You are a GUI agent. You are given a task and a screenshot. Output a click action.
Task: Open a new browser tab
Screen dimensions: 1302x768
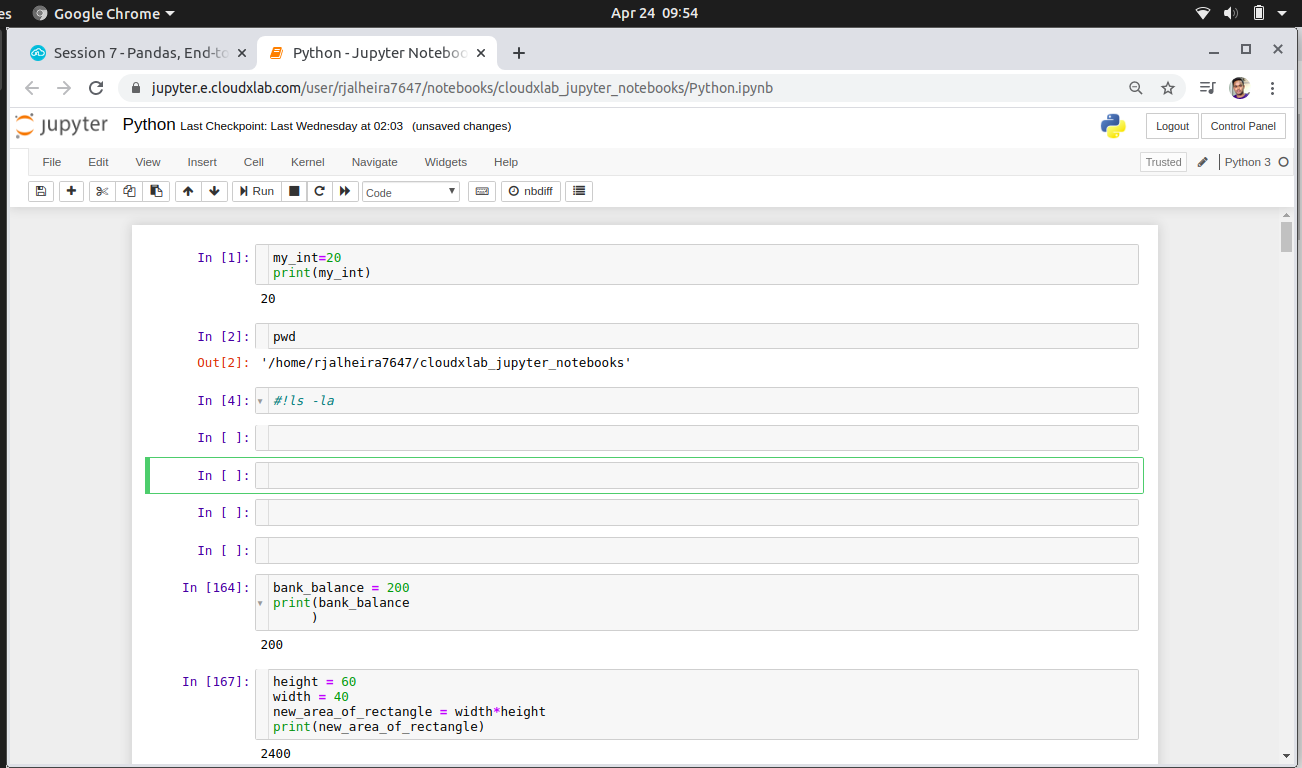(x=519, y=53)
